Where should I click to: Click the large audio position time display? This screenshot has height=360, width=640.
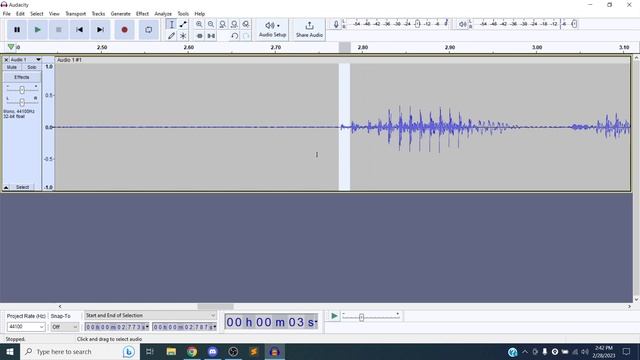(271, 322)
